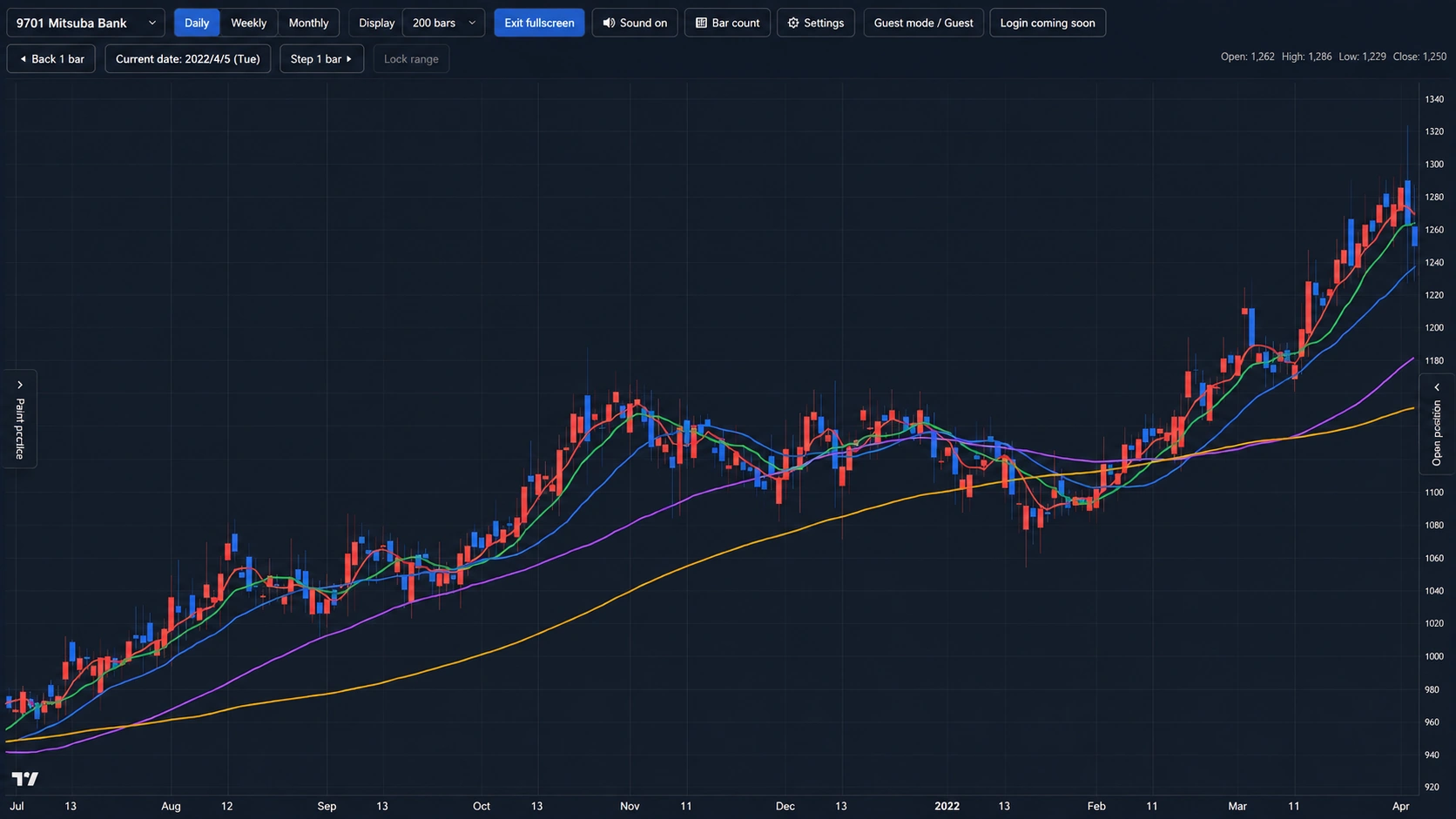
Task: Step forward one bar
Action: tap(321, 59)
